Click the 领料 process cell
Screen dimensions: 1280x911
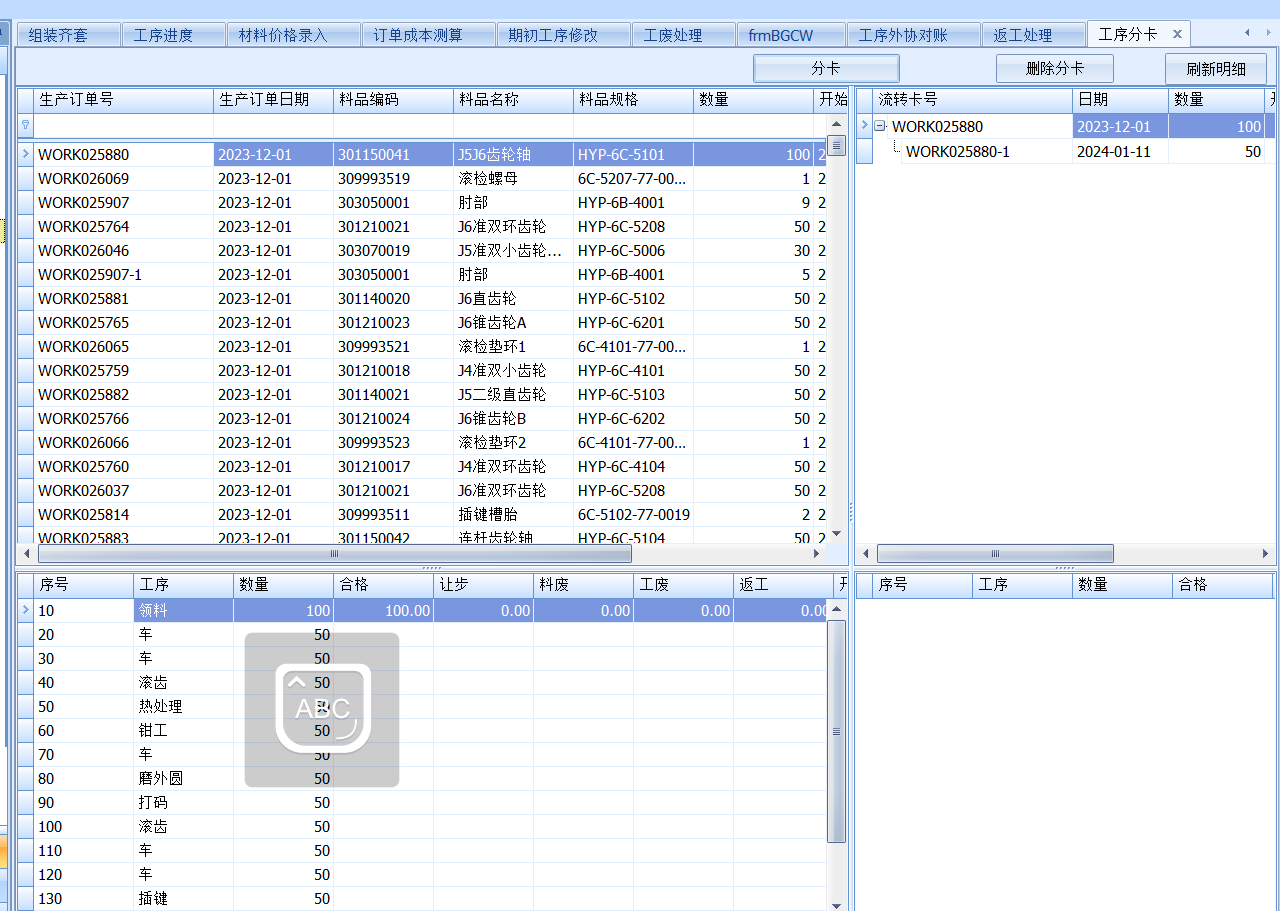pyautogui.click(x=183, y=611)
